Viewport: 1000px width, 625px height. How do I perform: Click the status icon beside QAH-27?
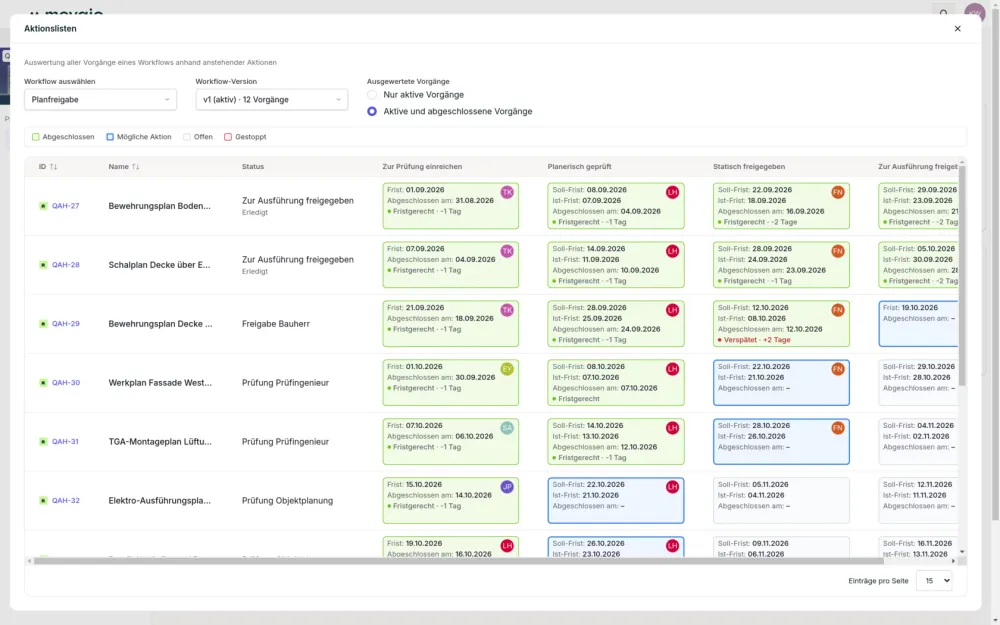pyautogui.click(x=43, y=206)
